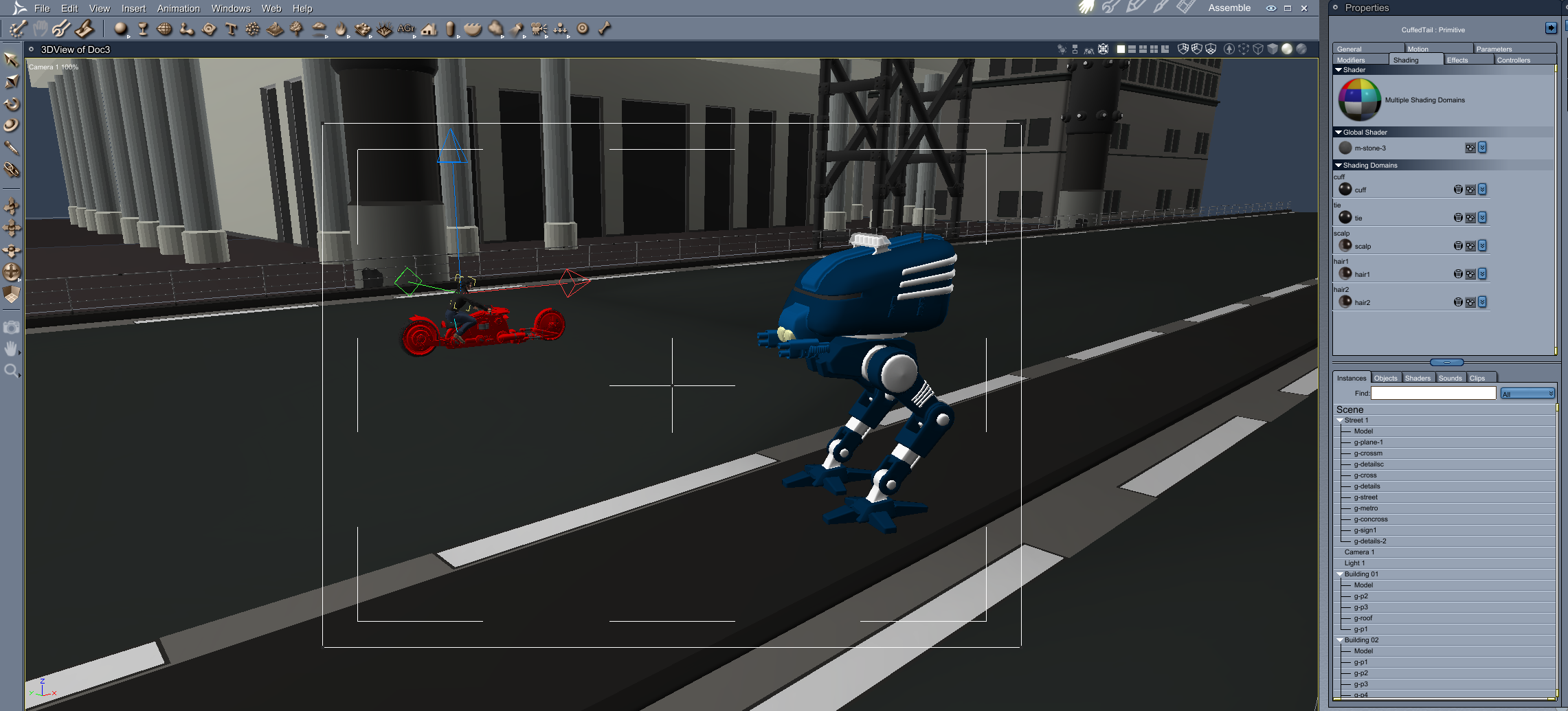Select the Zoom magnifier tool
Screen dimensions: 1568x711
(12, 372)
